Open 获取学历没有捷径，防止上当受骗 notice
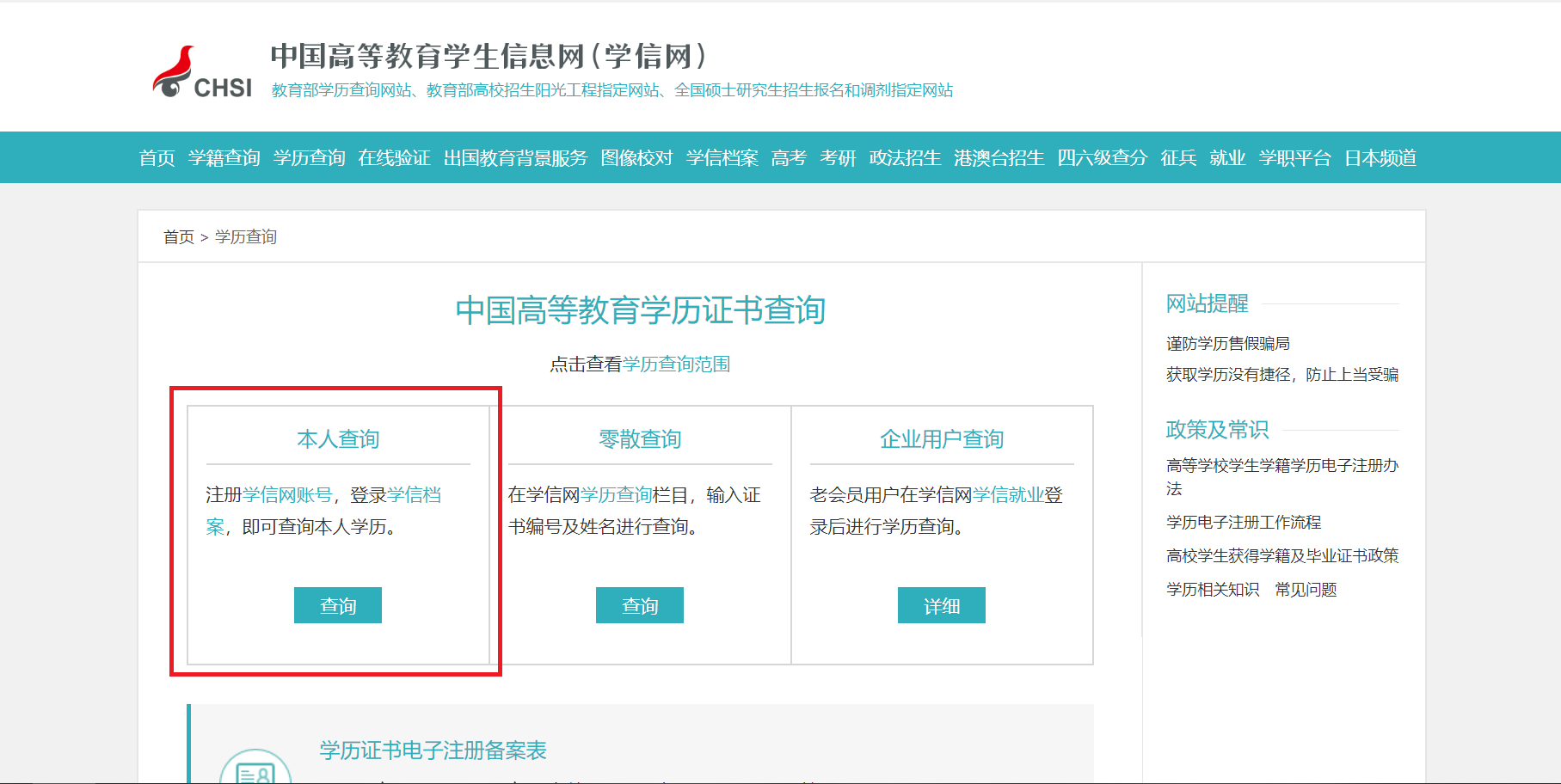This screenshot has width=1561, height=784. [x=1282, y=375]
